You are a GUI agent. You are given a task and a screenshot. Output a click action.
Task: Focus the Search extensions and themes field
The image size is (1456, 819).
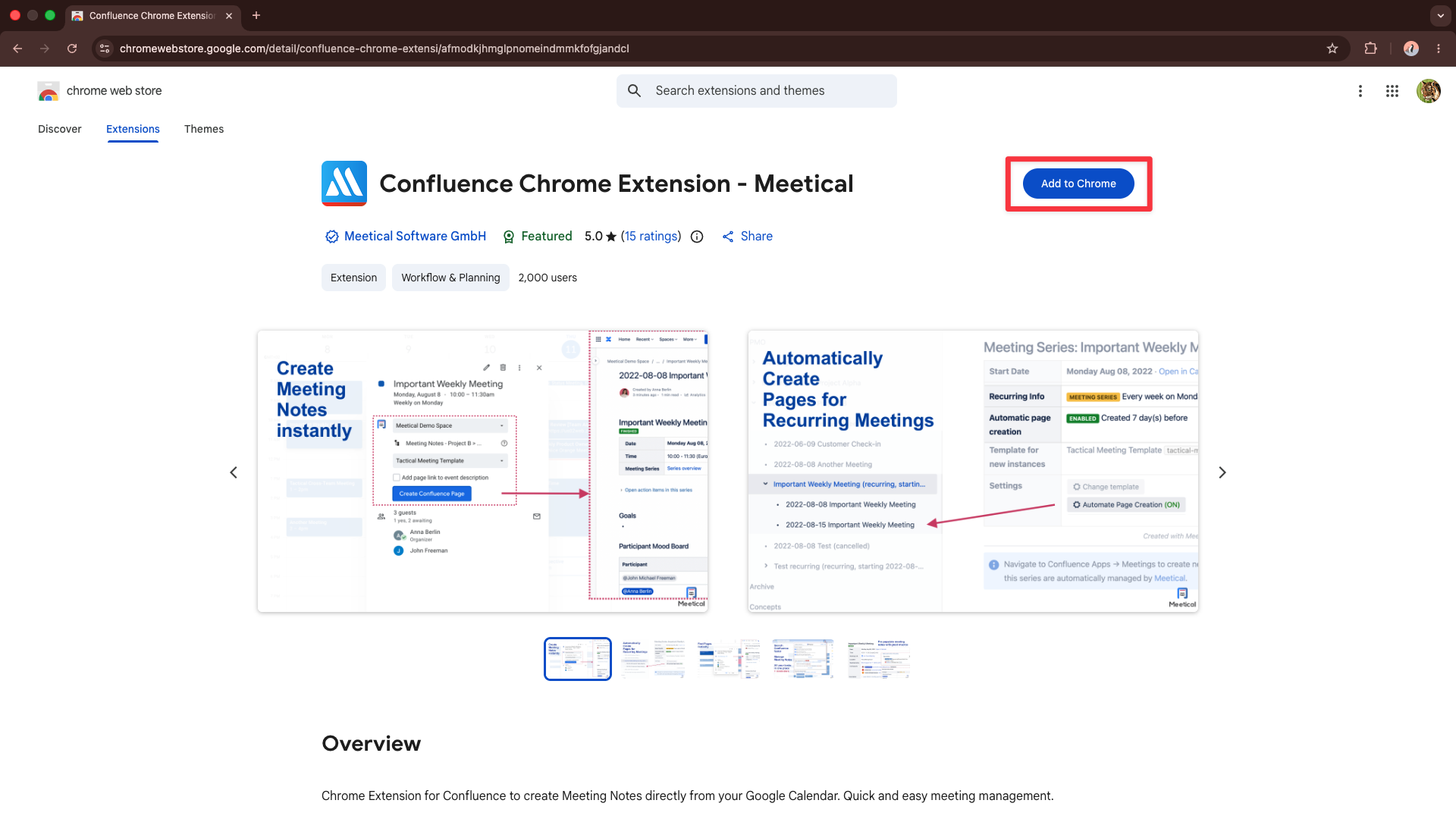point(757,91)
